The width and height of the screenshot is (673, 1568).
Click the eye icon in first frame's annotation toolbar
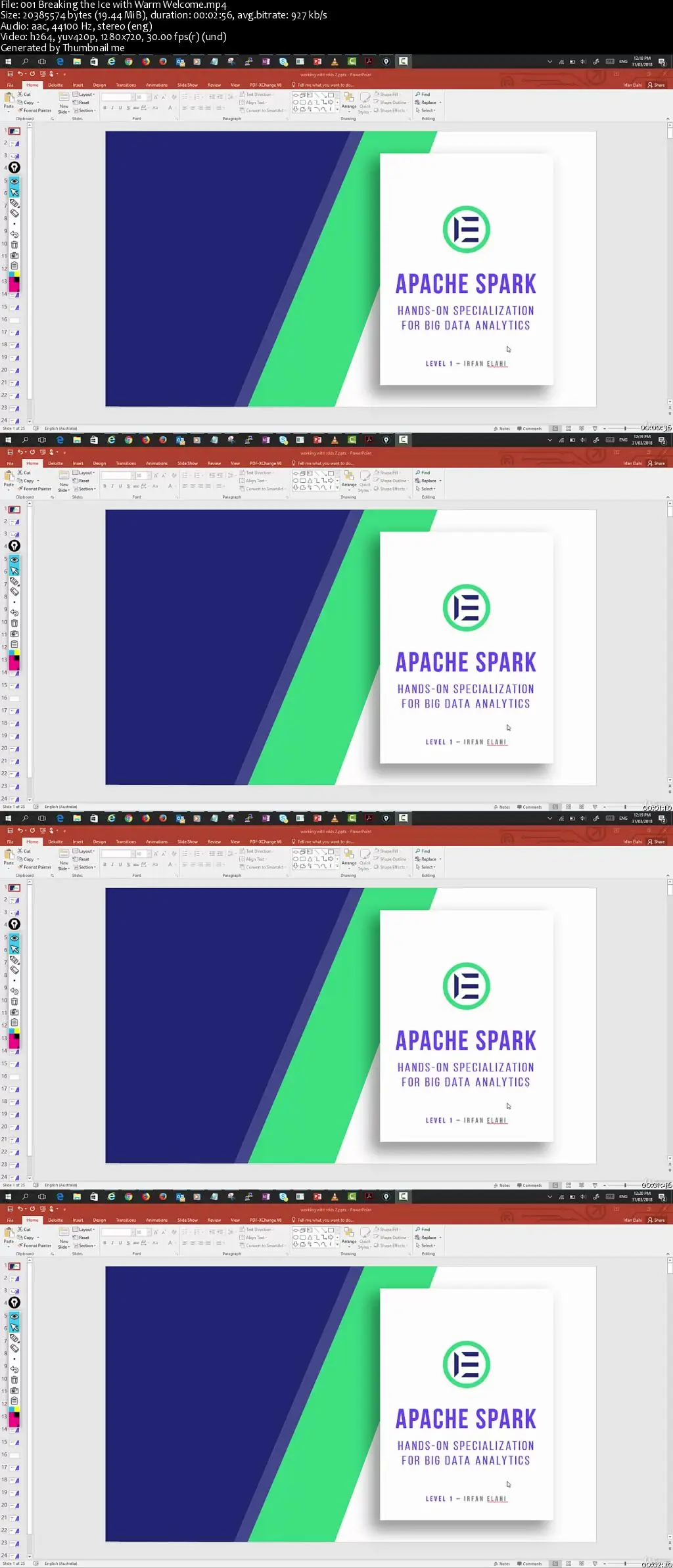click(14, 181)
